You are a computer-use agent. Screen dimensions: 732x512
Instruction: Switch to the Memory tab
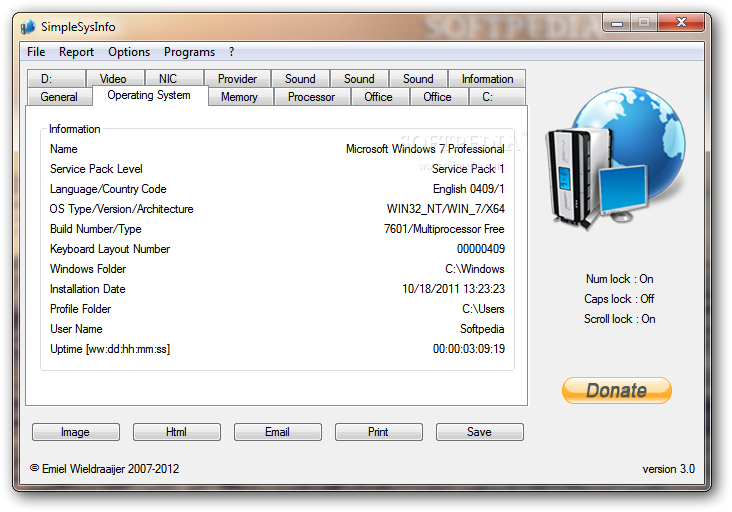240,97
